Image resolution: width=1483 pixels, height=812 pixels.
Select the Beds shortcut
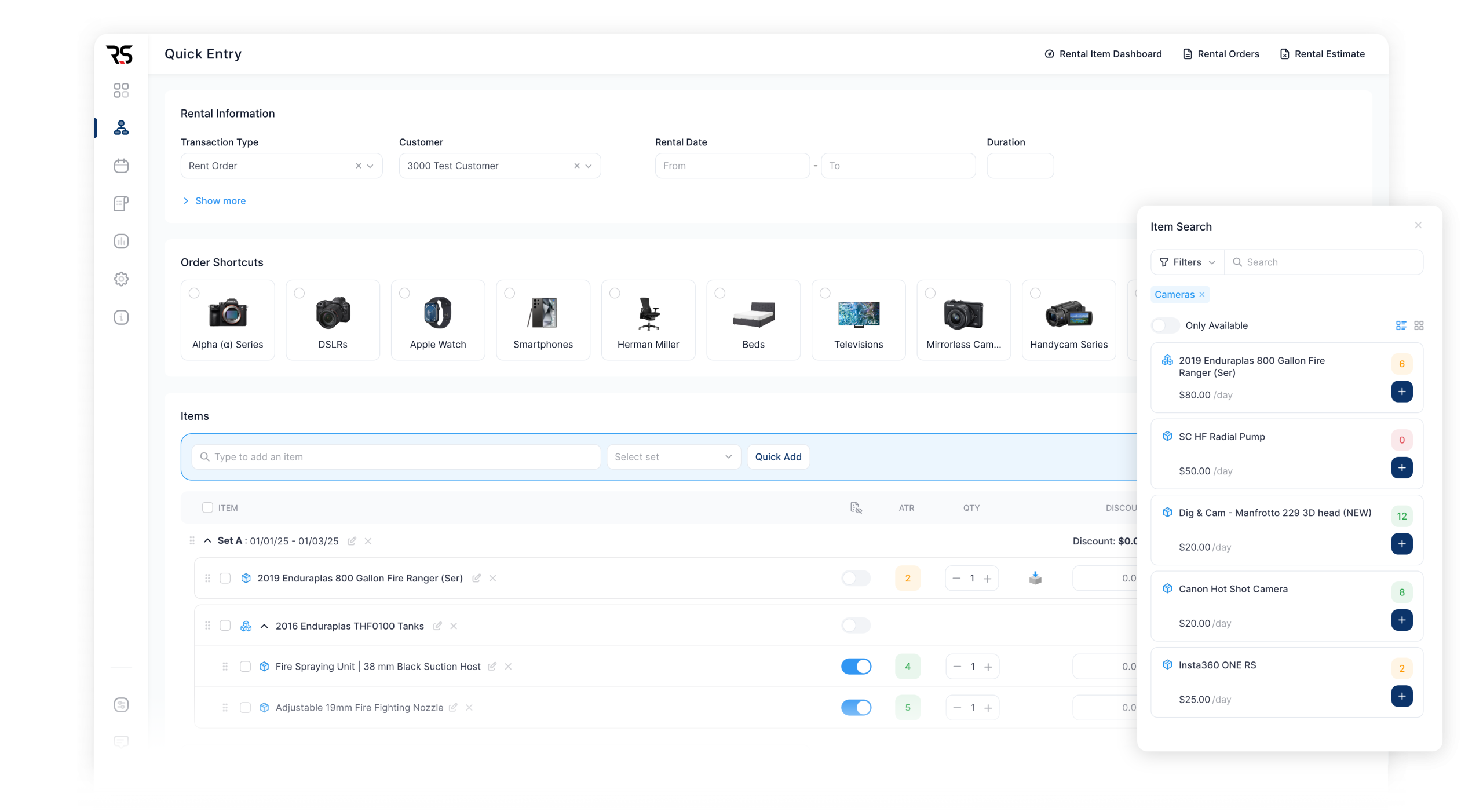[x=753, y=320]
